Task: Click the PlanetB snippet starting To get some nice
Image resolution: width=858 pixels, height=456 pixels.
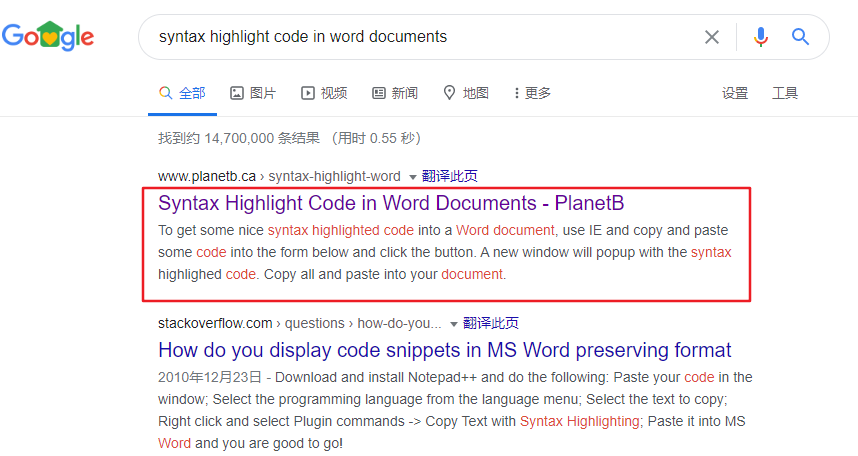Action: (444, 252)
